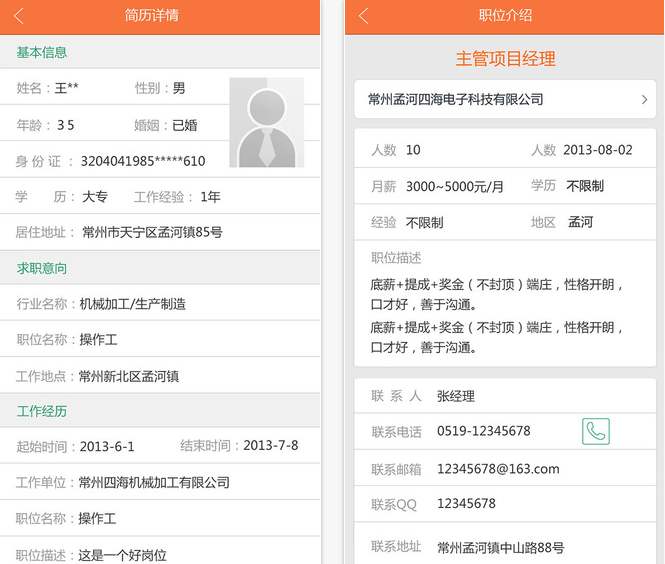Click headcount value 10
This screenshot has height=564, width=665.
pos(413,150)
